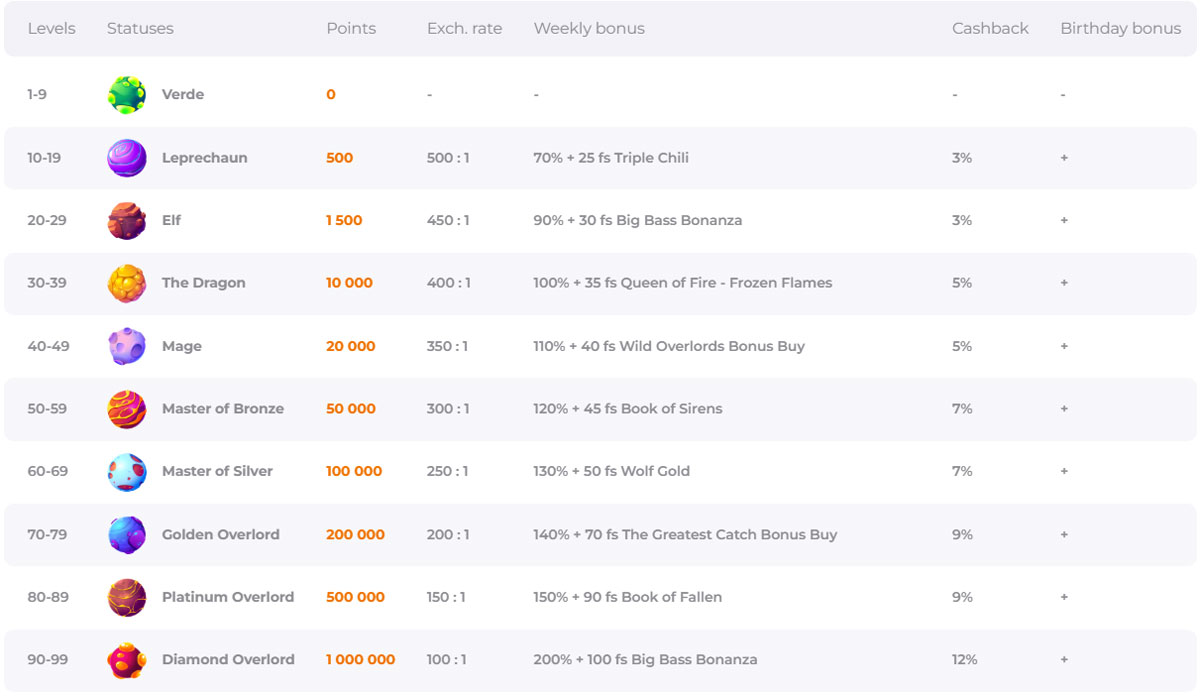
Task: Click the Statuses column header
Action: 140,28
